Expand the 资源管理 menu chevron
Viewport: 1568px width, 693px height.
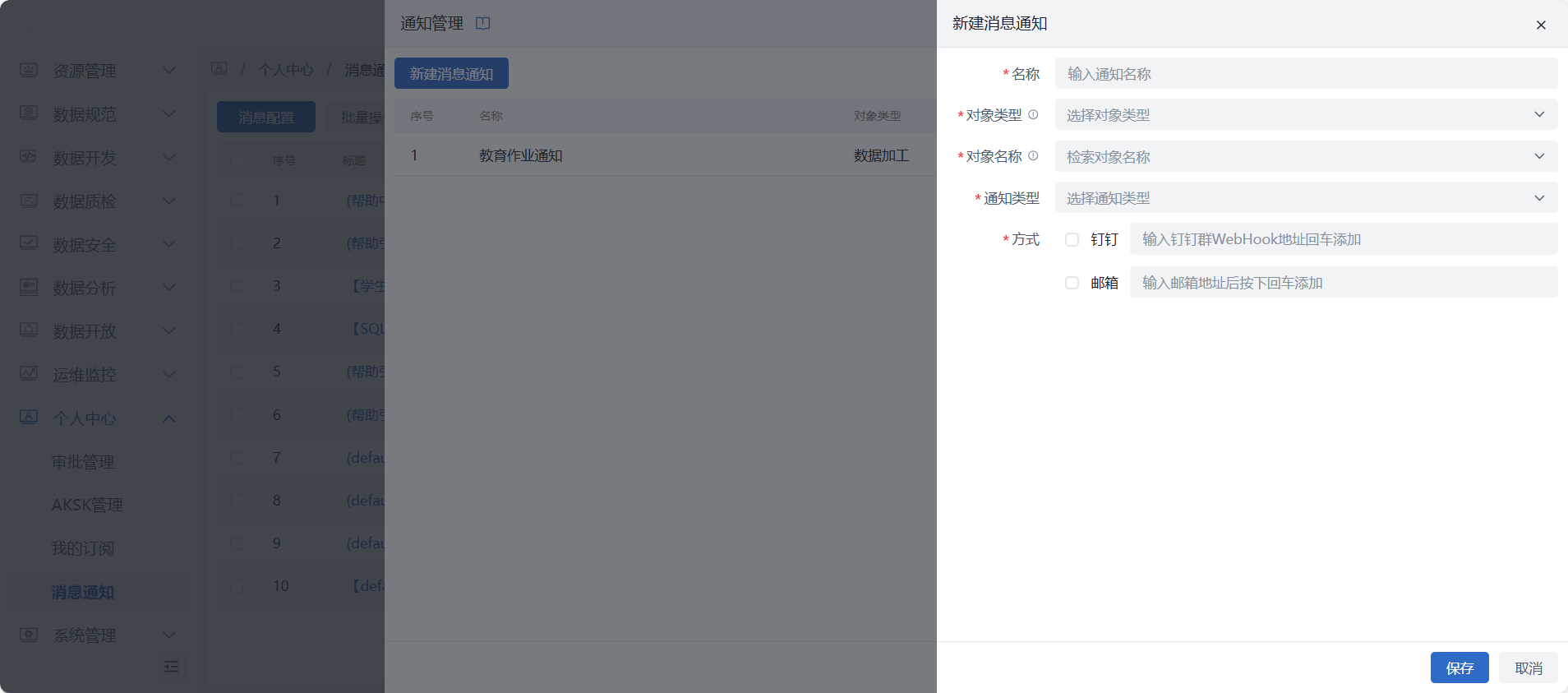(x=169, y=71)
